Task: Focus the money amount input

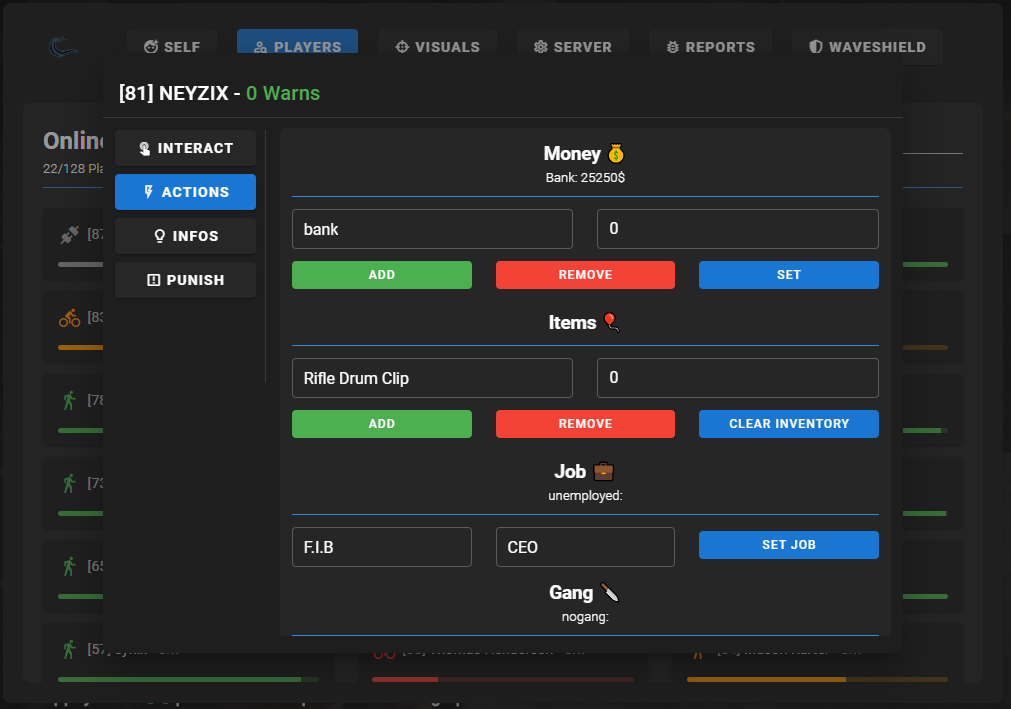Action: click(x=738, y=229)
